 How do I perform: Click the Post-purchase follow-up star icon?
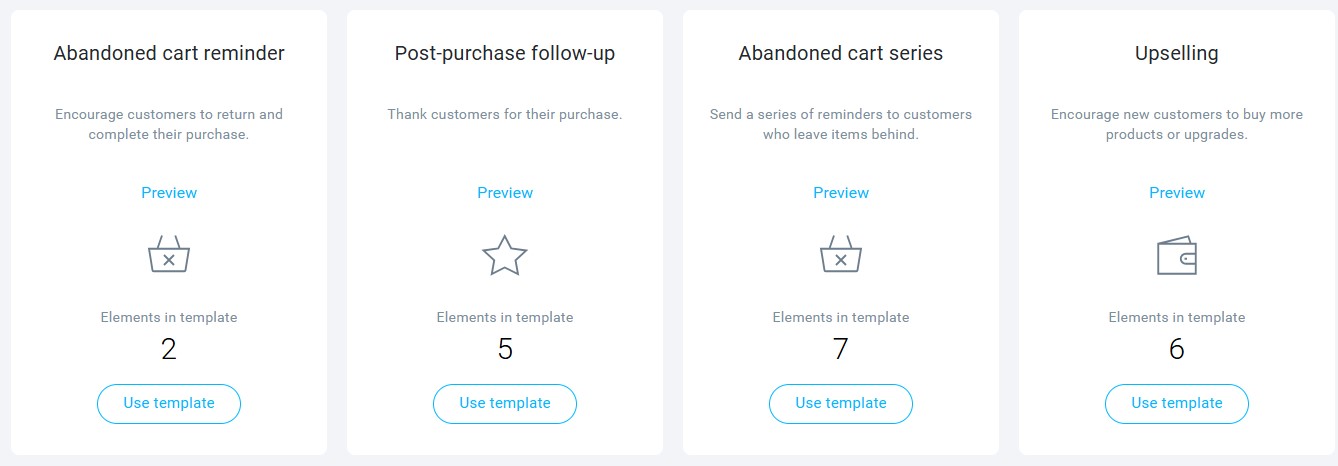[x=505, y=255]
